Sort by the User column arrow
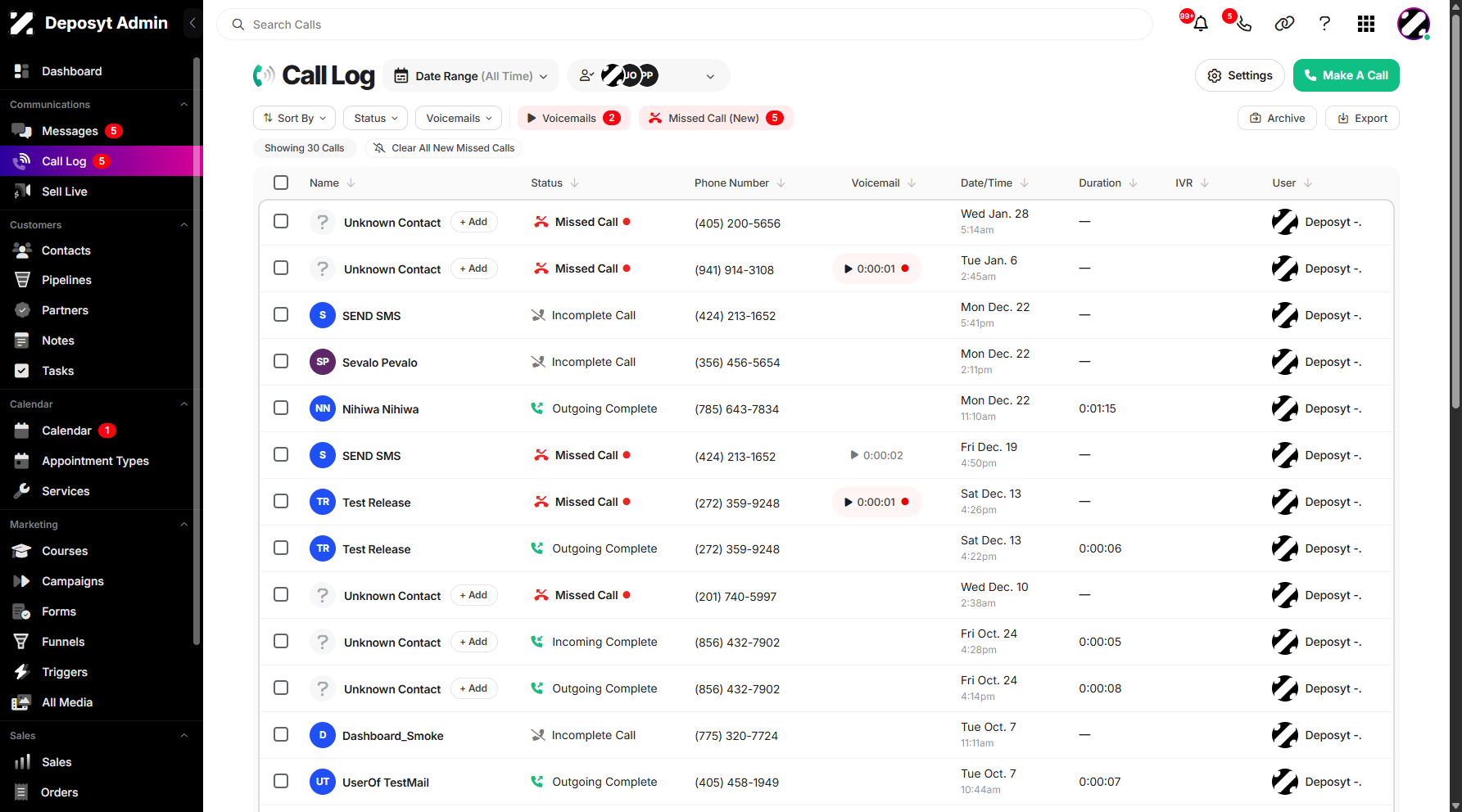The image size is (1462, 812). [1307, 183]
